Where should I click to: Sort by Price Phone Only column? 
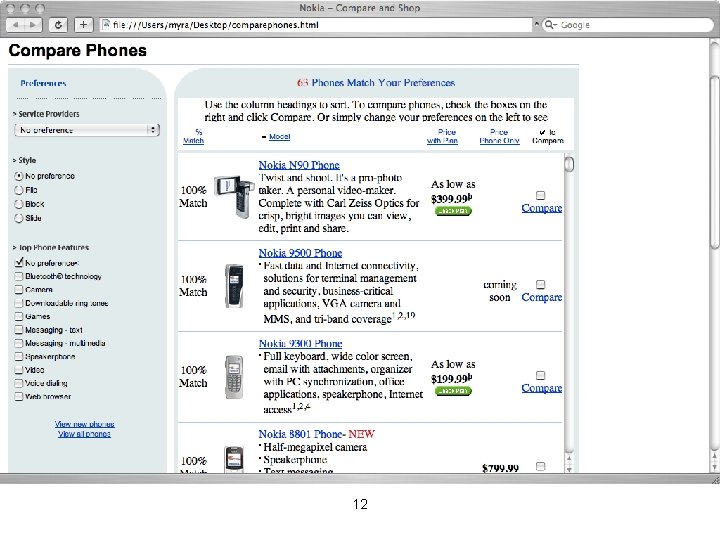(x=500, y=136)
